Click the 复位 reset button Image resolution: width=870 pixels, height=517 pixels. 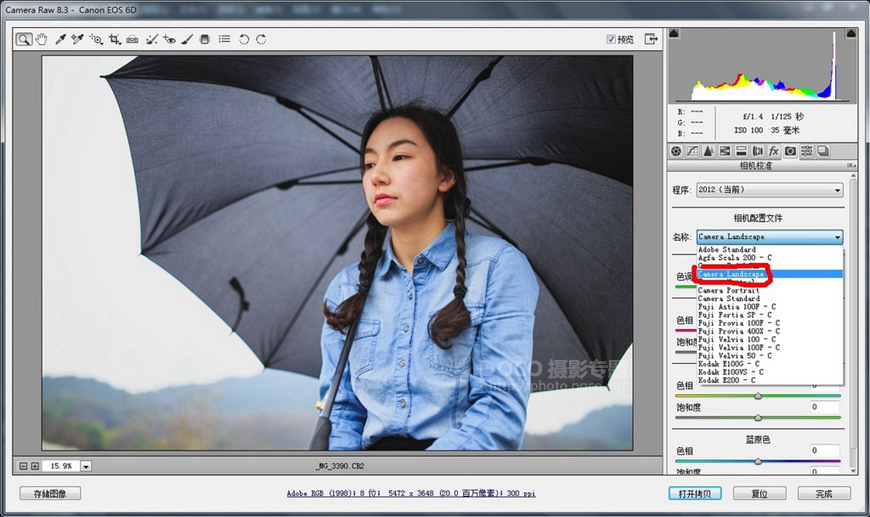coord(760,493)
